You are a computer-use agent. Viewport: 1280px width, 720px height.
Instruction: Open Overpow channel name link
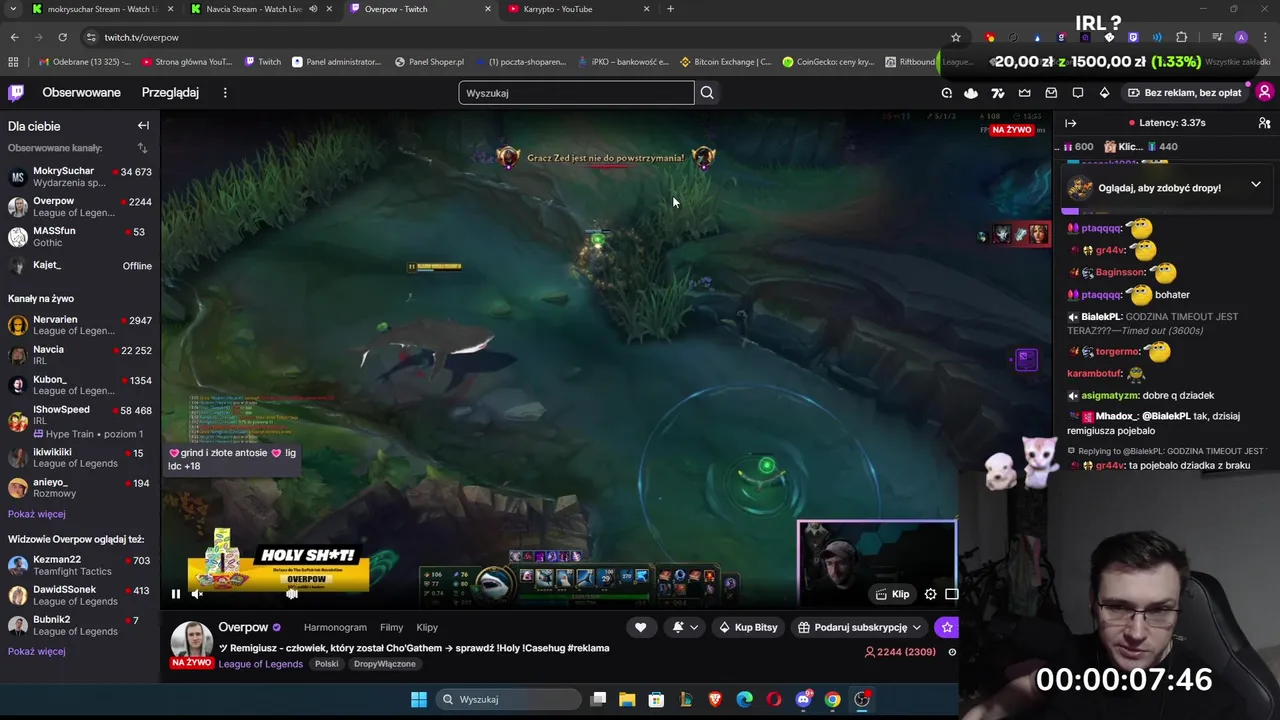(x=243, y=627)
